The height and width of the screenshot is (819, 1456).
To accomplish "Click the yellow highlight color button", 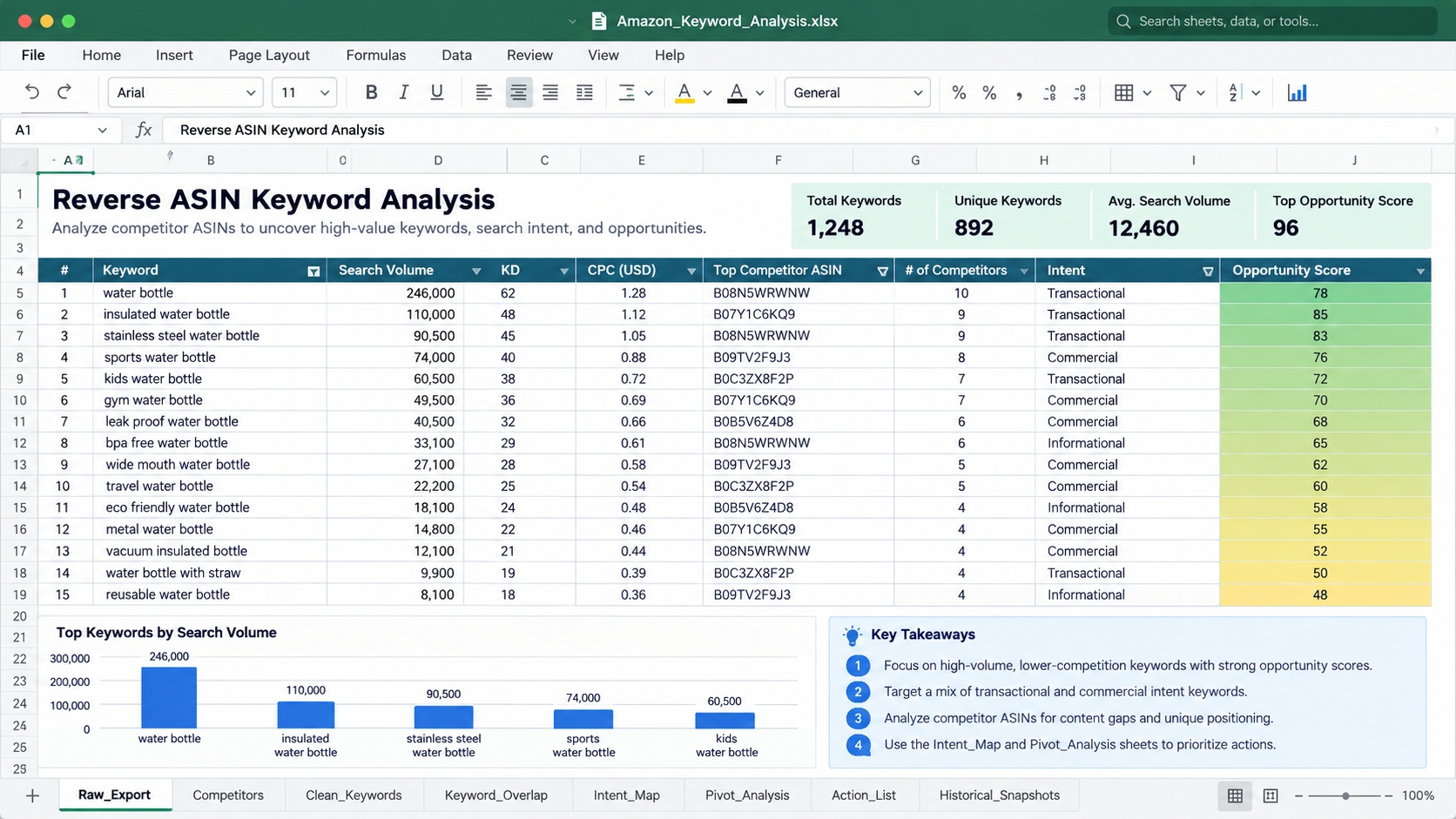I will coord(684,92).
